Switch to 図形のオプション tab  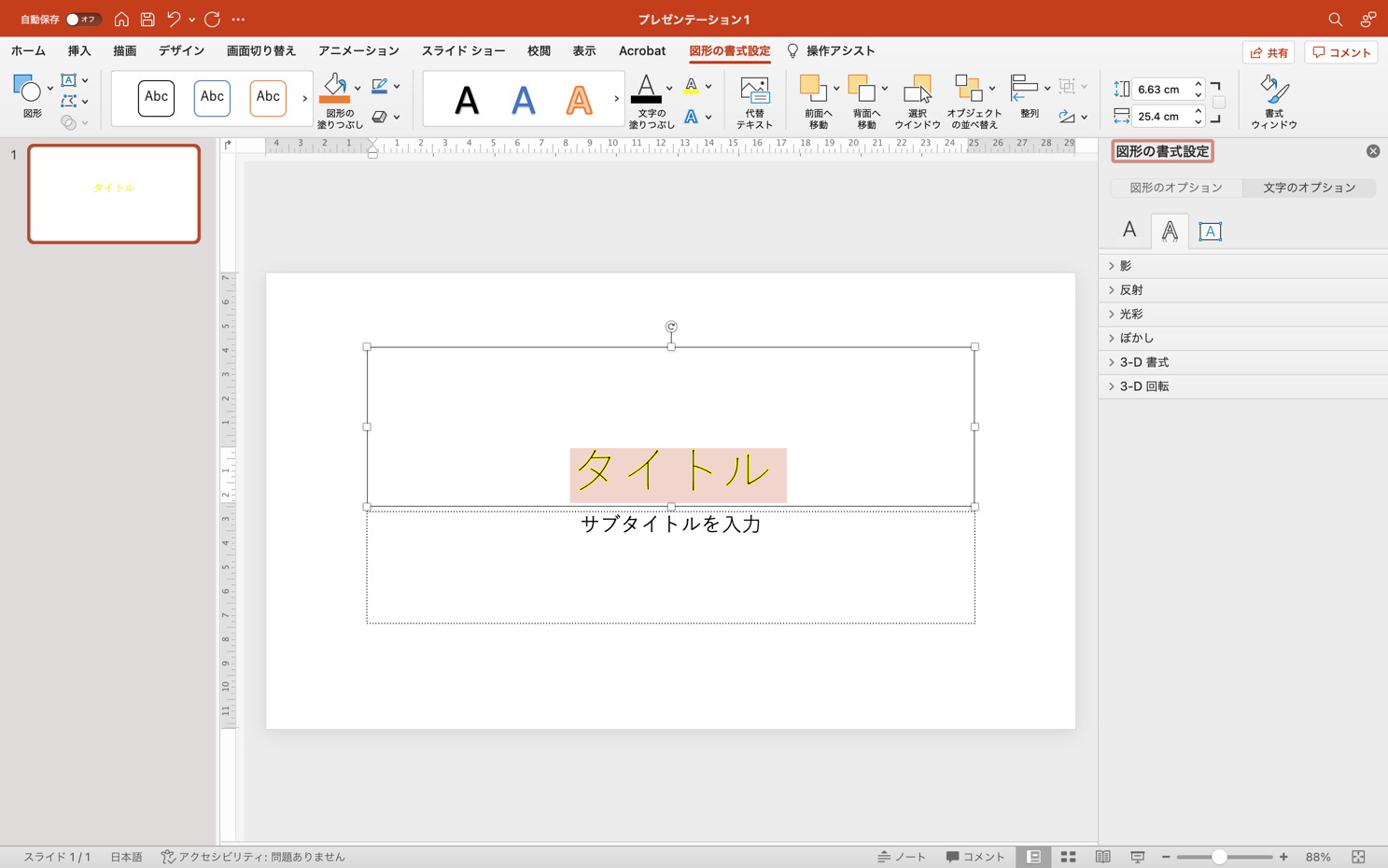click(1175, 188)
